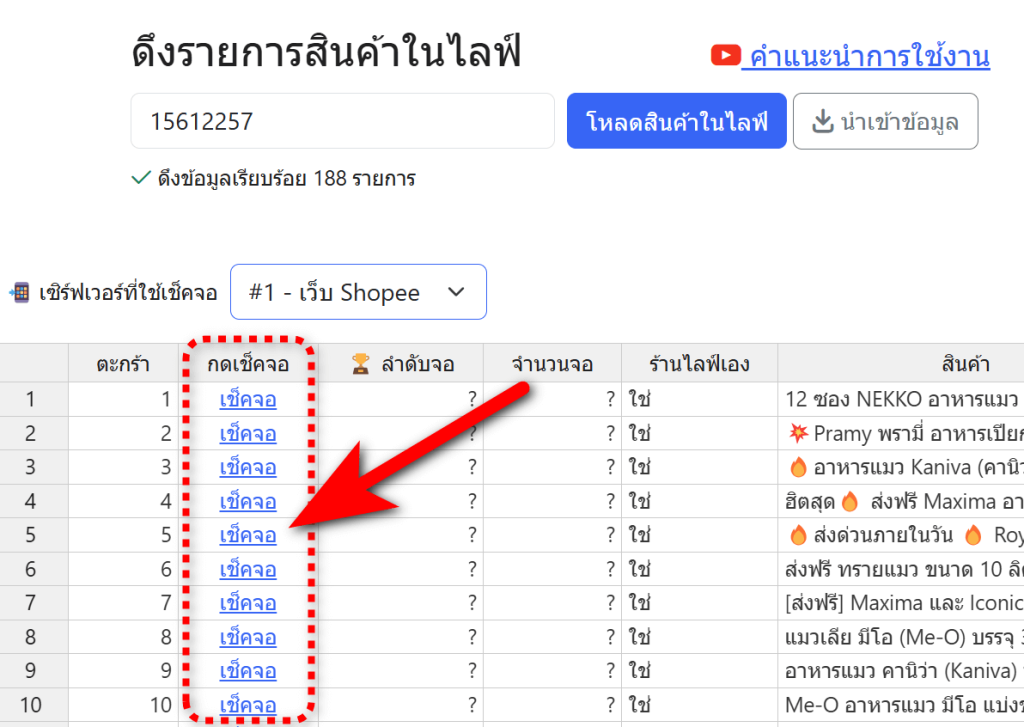Select row number 6 header
The width and height of the screenshot is (1024, 727).
click(x=31, y=569)
